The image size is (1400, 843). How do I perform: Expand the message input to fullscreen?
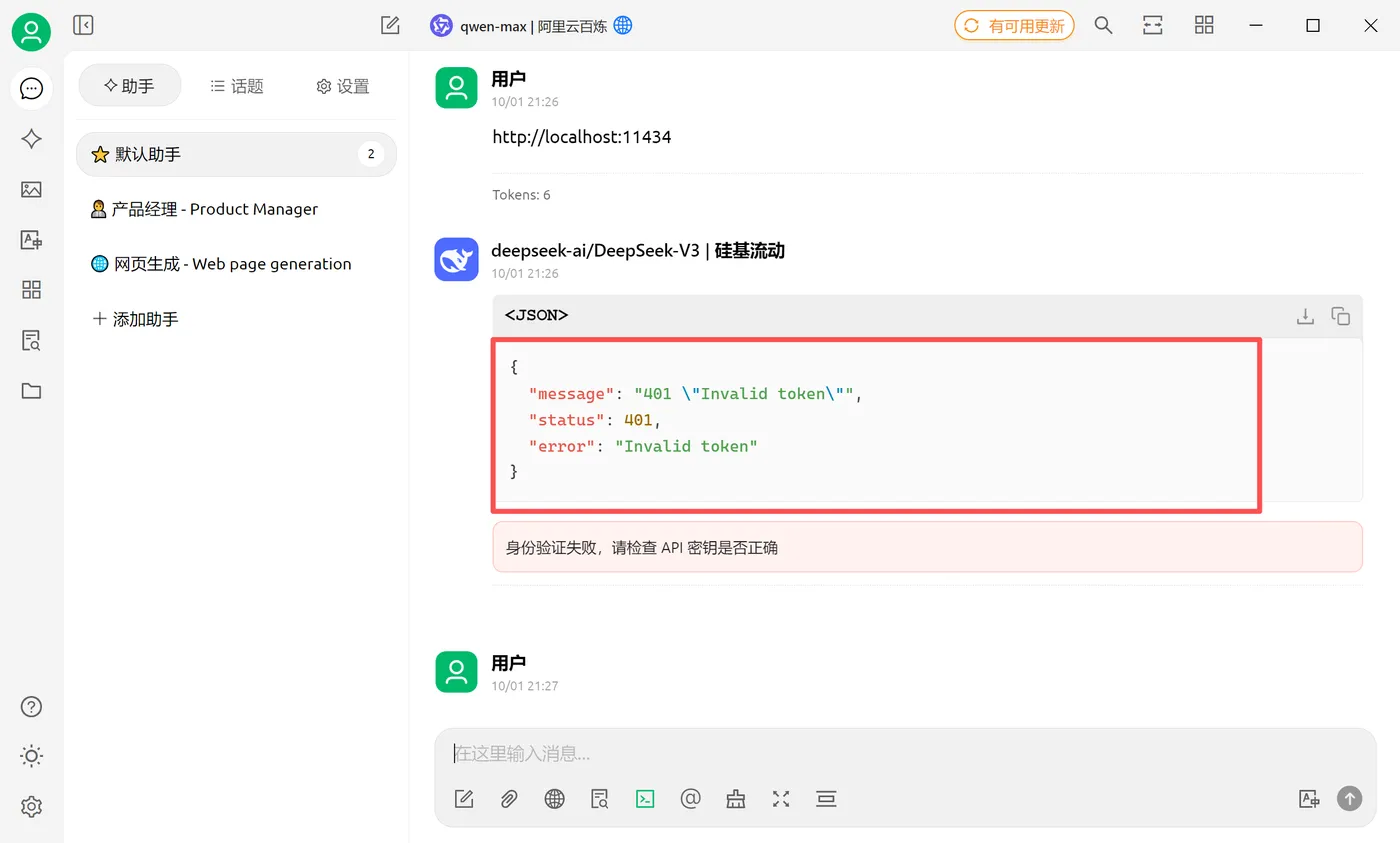pos(781,798)
